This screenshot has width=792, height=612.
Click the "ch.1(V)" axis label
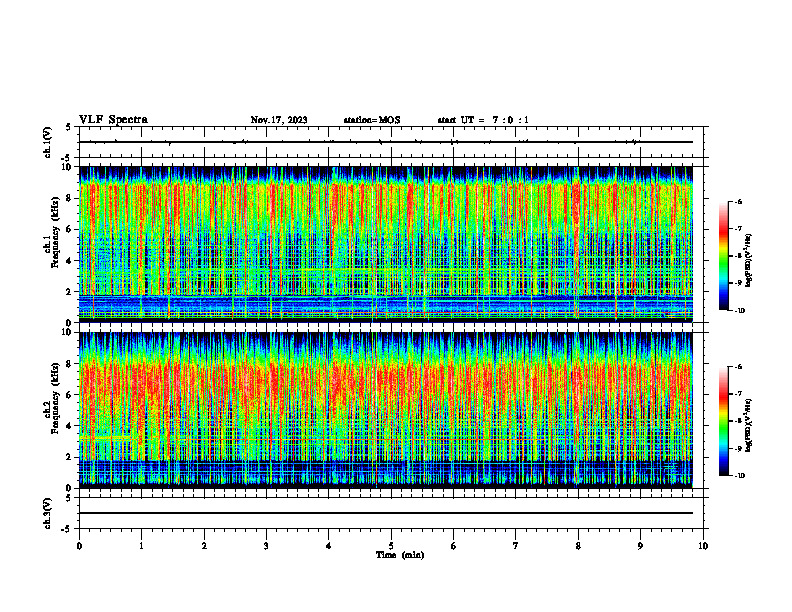(x=48, y=142)
